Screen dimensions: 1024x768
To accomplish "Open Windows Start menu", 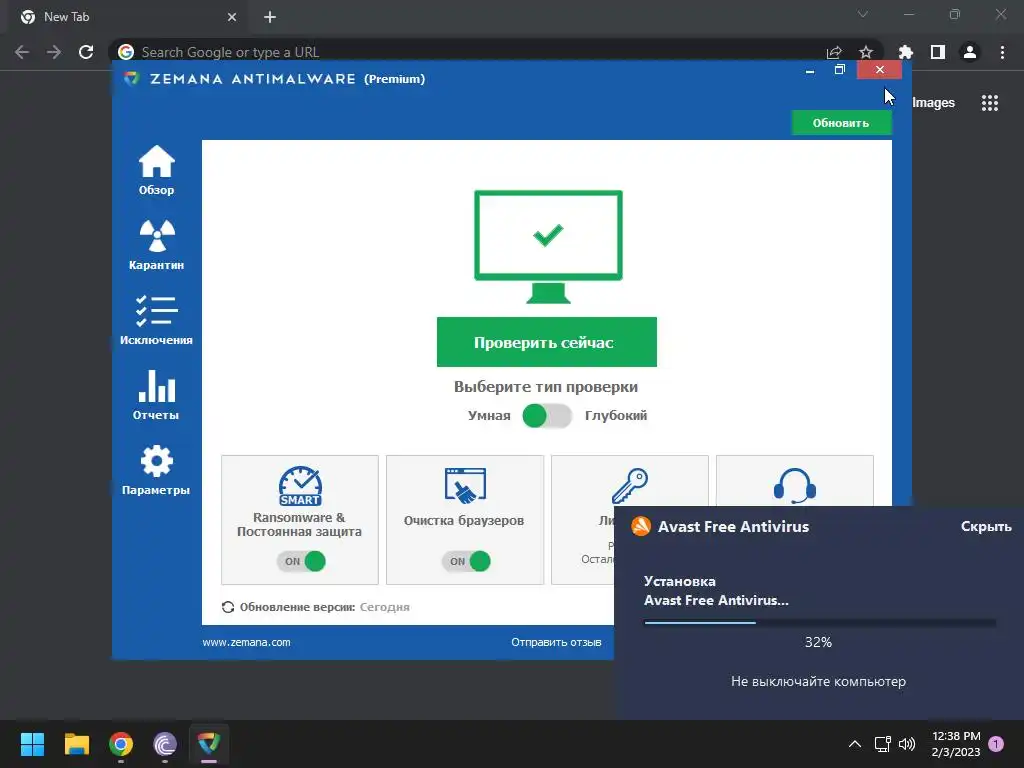I will (x=32, y=744).
